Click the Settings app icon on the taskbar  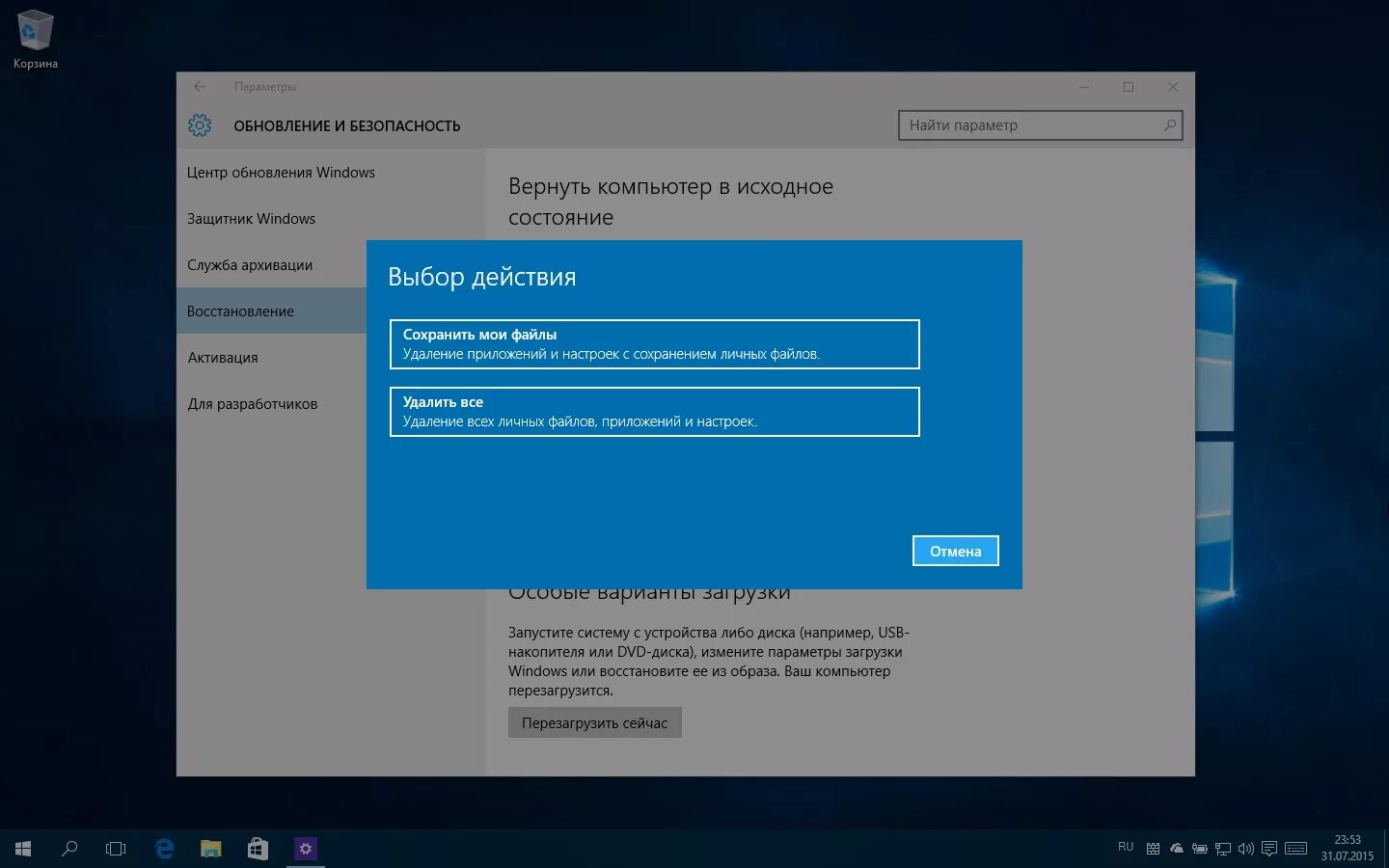[306, 849]
